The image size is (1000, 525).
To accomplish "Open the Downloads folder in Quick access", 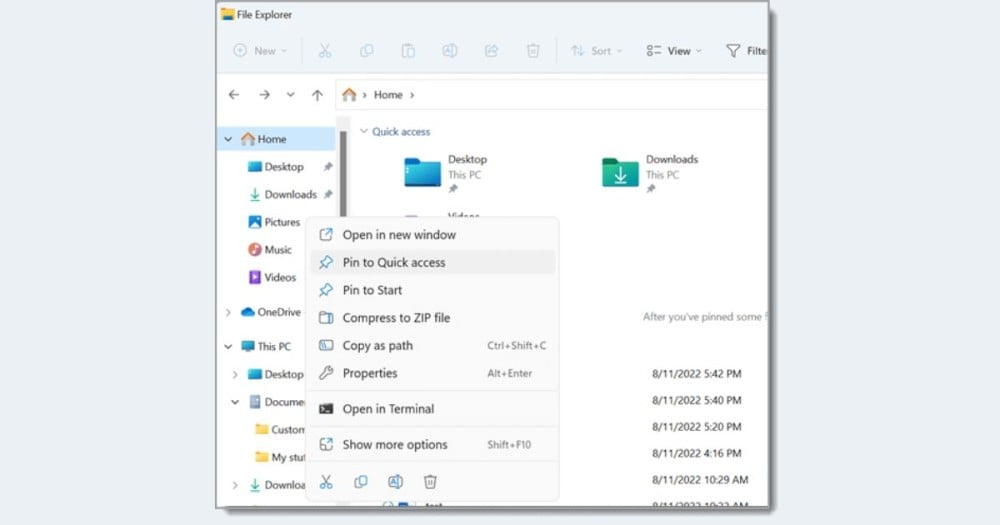I will (x=621, y=172).
